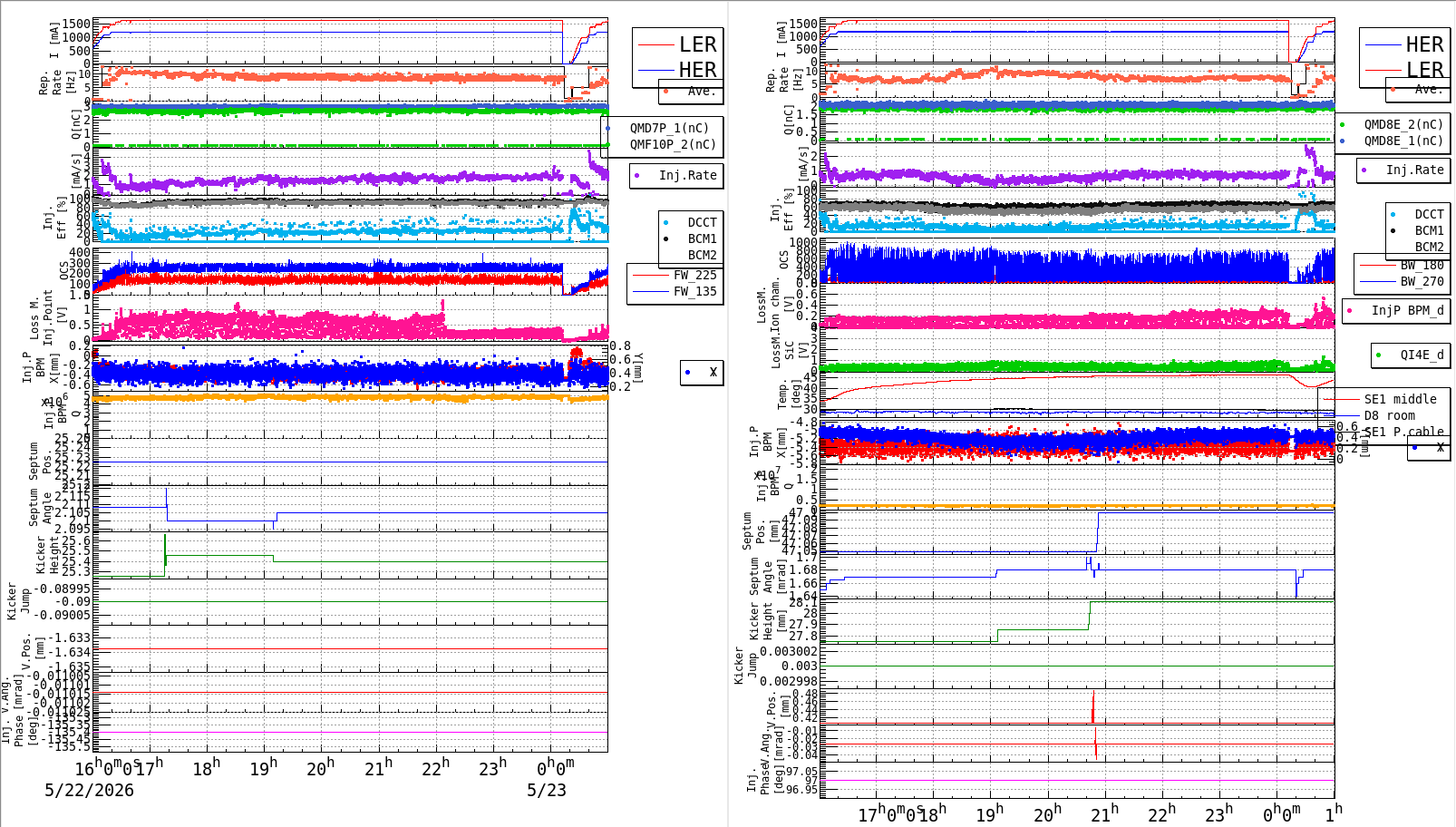The height and width of the screenshot is (827, 1456).
Task: Select the FW_135 legend entry
Action: (694, 291)
